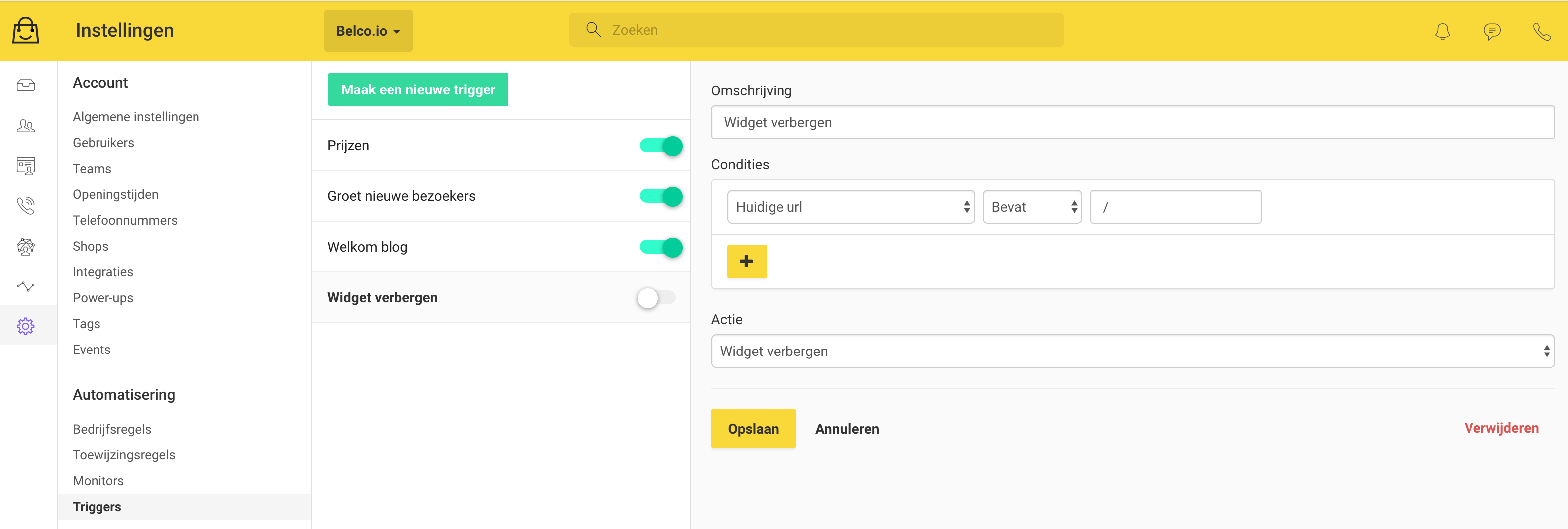The image size is (1568, 529).
Task: Open the phone calls icon in sidebar
Action: (x=25, y=205)
